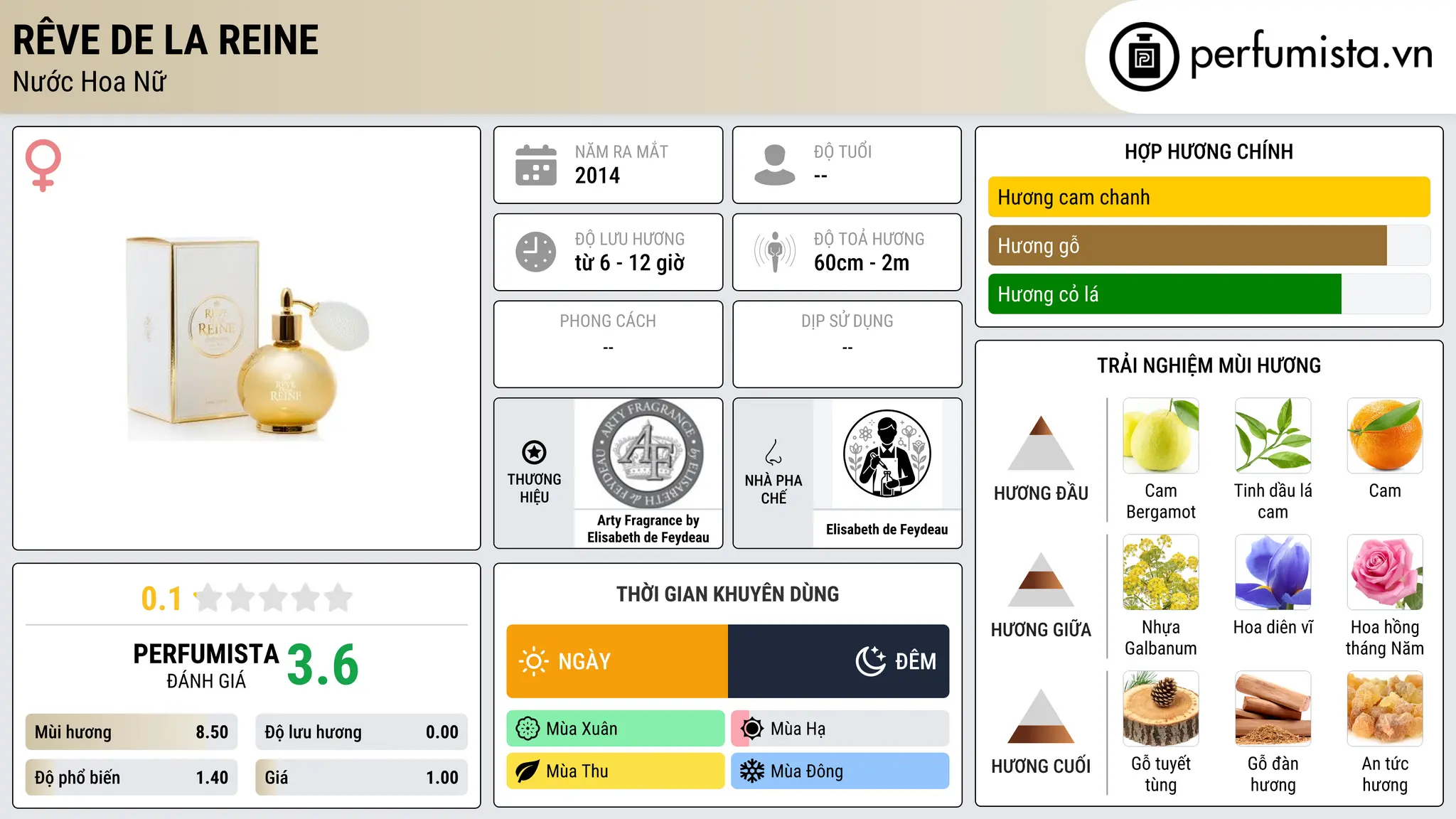
Task: Click the leaf icon next to Mùa Thu
Action: [x=528, y=771]
